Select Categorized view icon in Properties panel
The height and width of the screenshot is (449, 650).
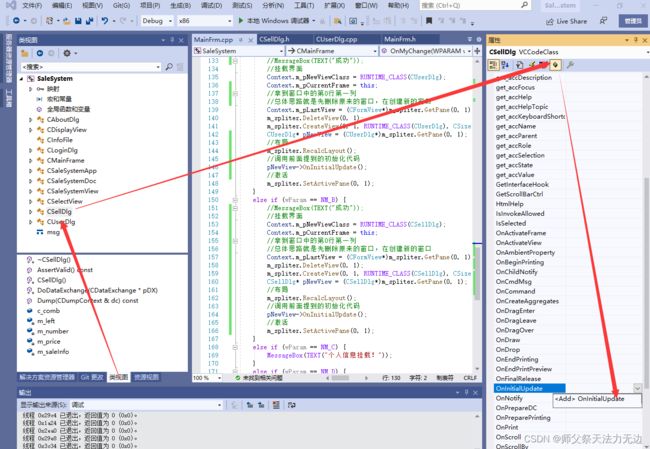click(x=493, y=65)
